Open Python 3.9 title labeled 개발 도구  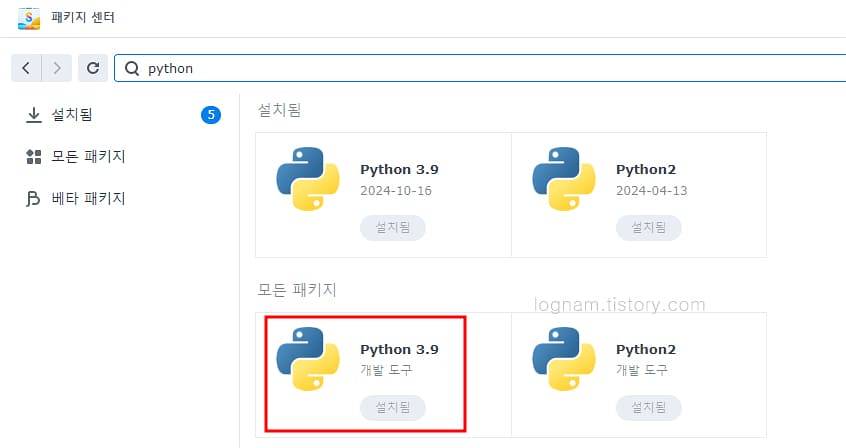click(399, 349)
